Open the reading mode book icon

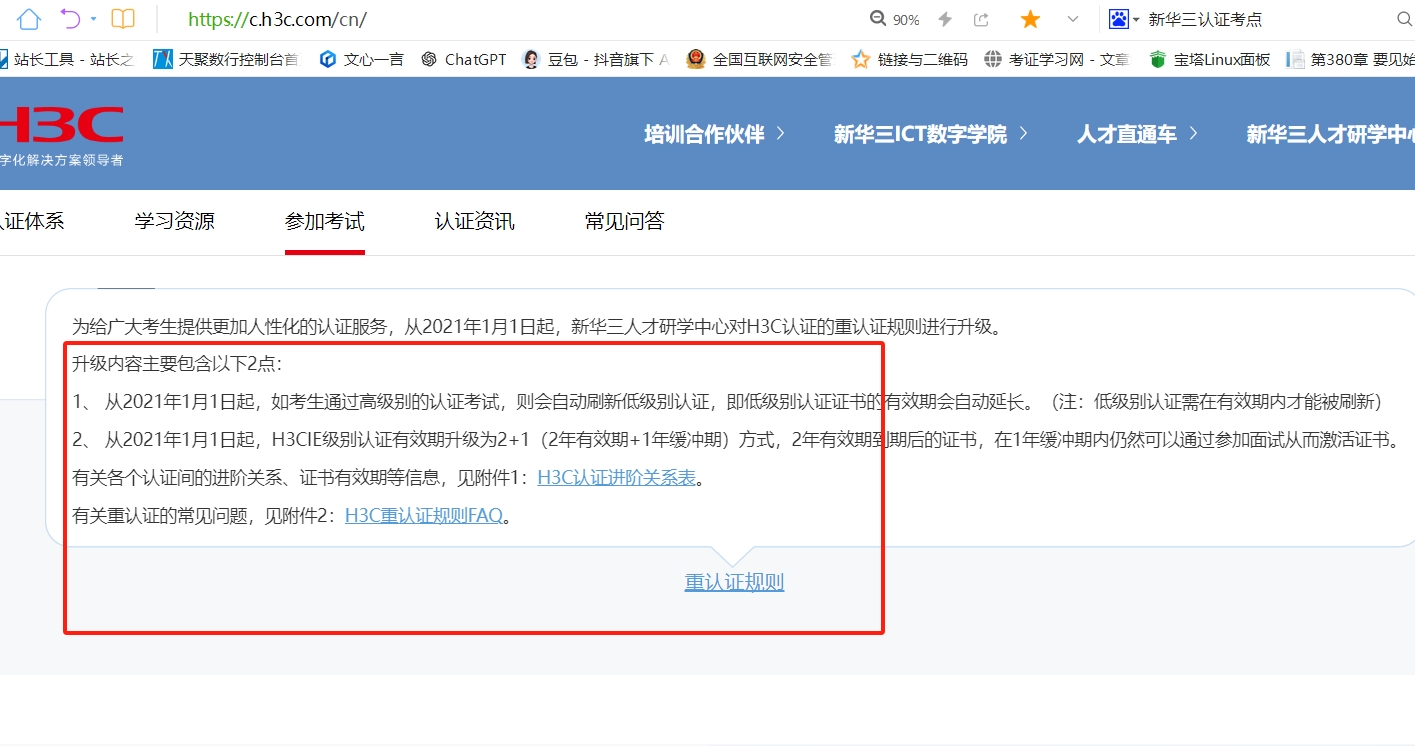(x=122, y=19)
